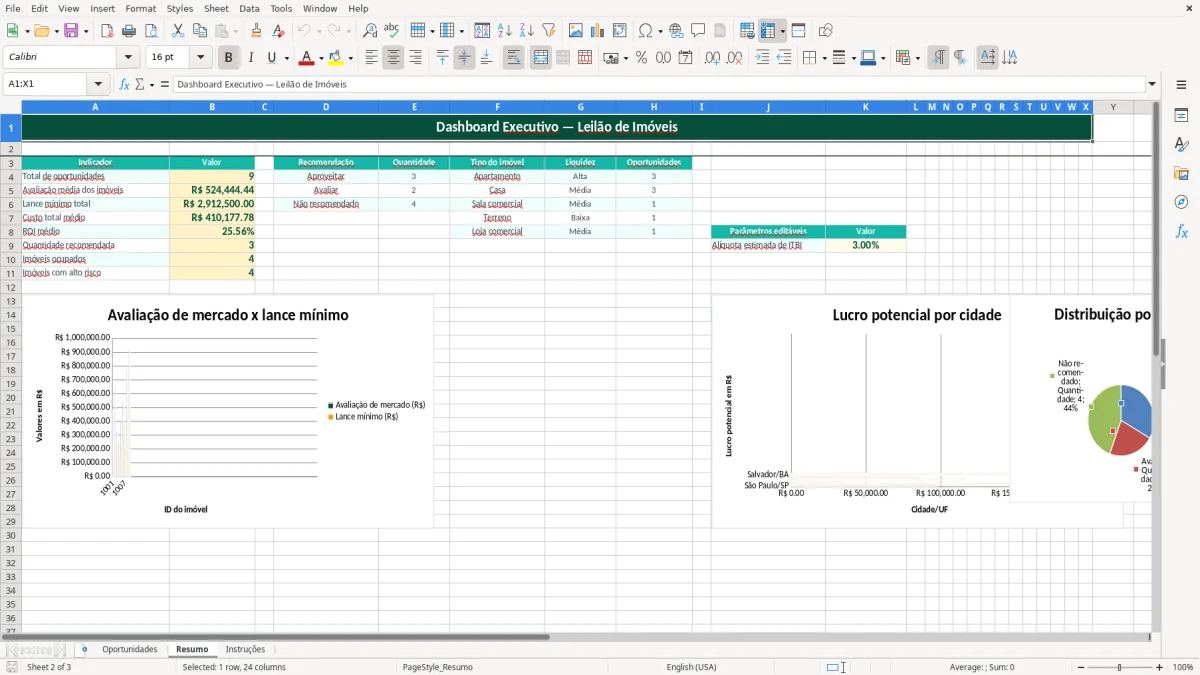
Task: Click the Undo arrow
Action: click(x=304, y=31)
